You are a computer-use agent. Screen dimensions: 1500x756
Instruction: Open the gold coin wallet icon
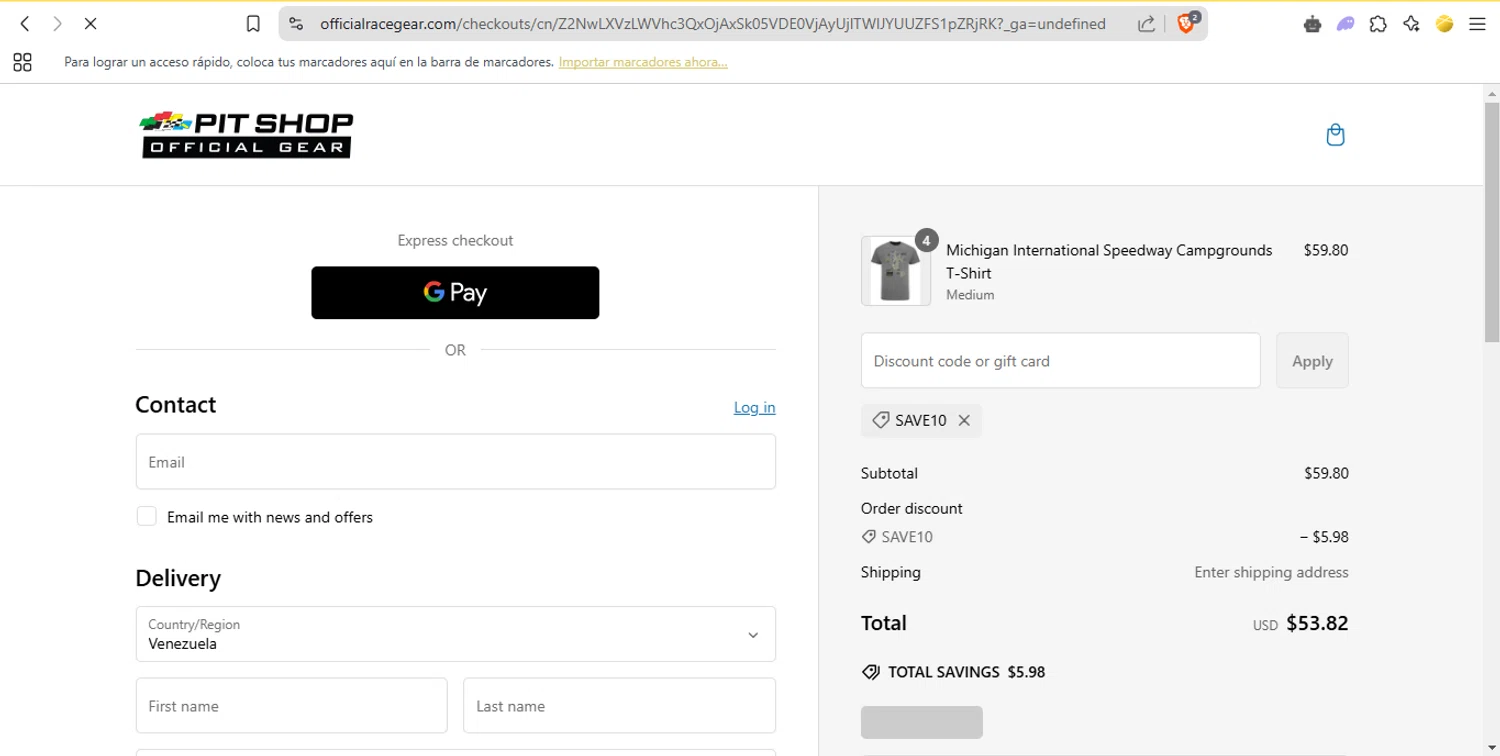pyautogui.click(x=1444, y=24)
